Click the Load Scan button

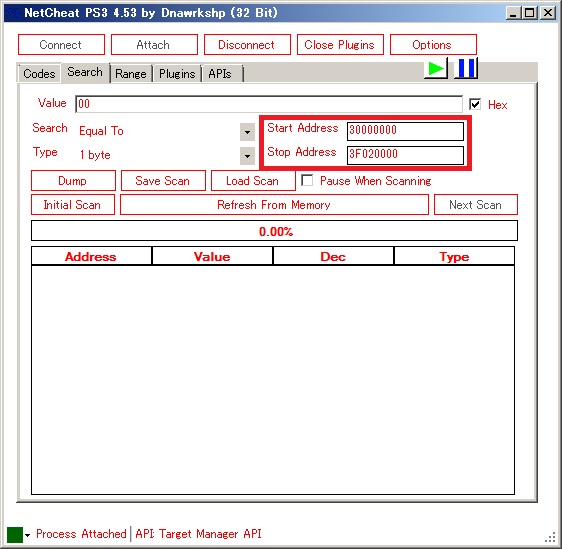click(253, 181)
